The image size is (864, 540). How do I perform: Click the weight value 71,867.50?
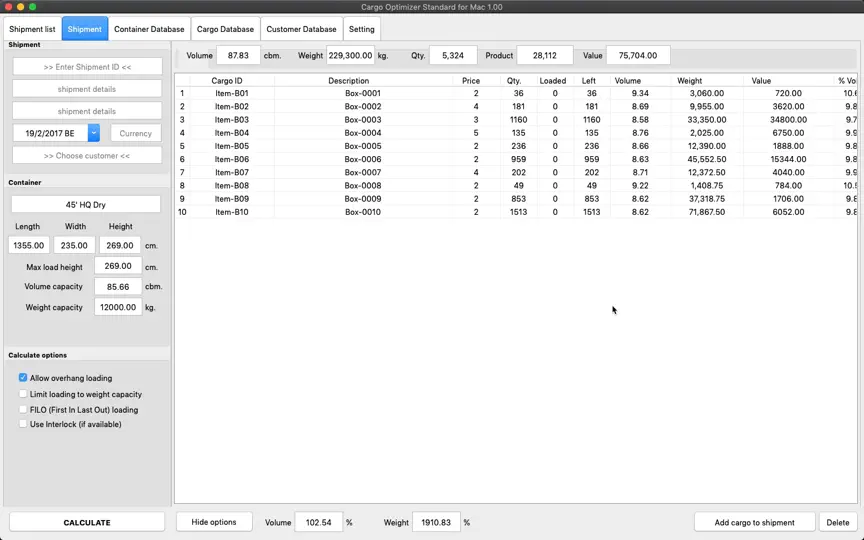pos(706,212)
